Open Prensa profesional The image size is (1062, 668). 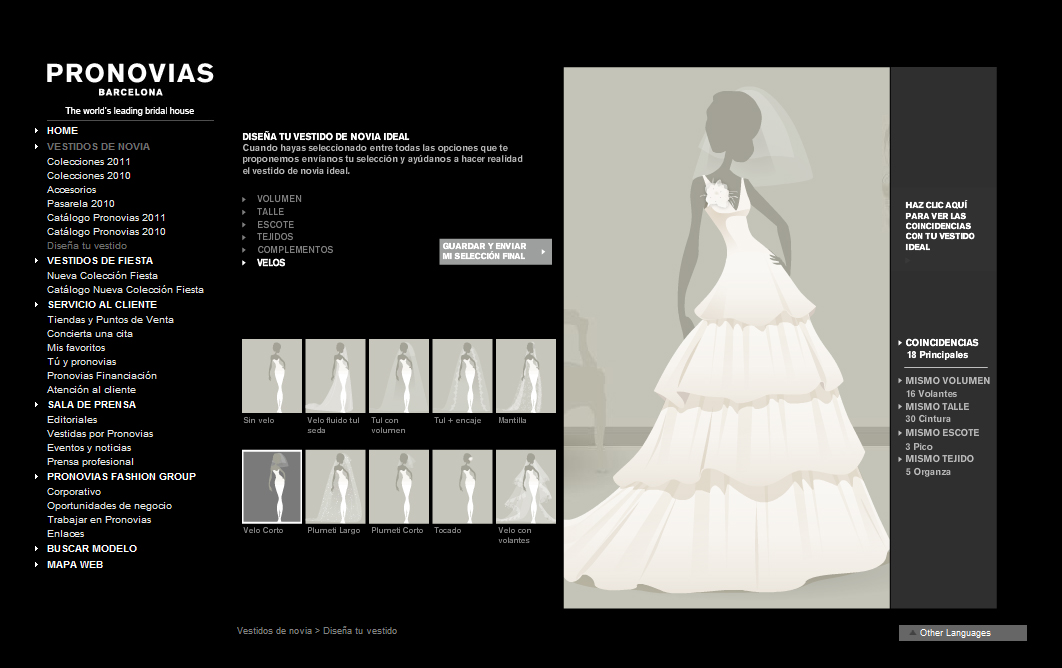90,461
